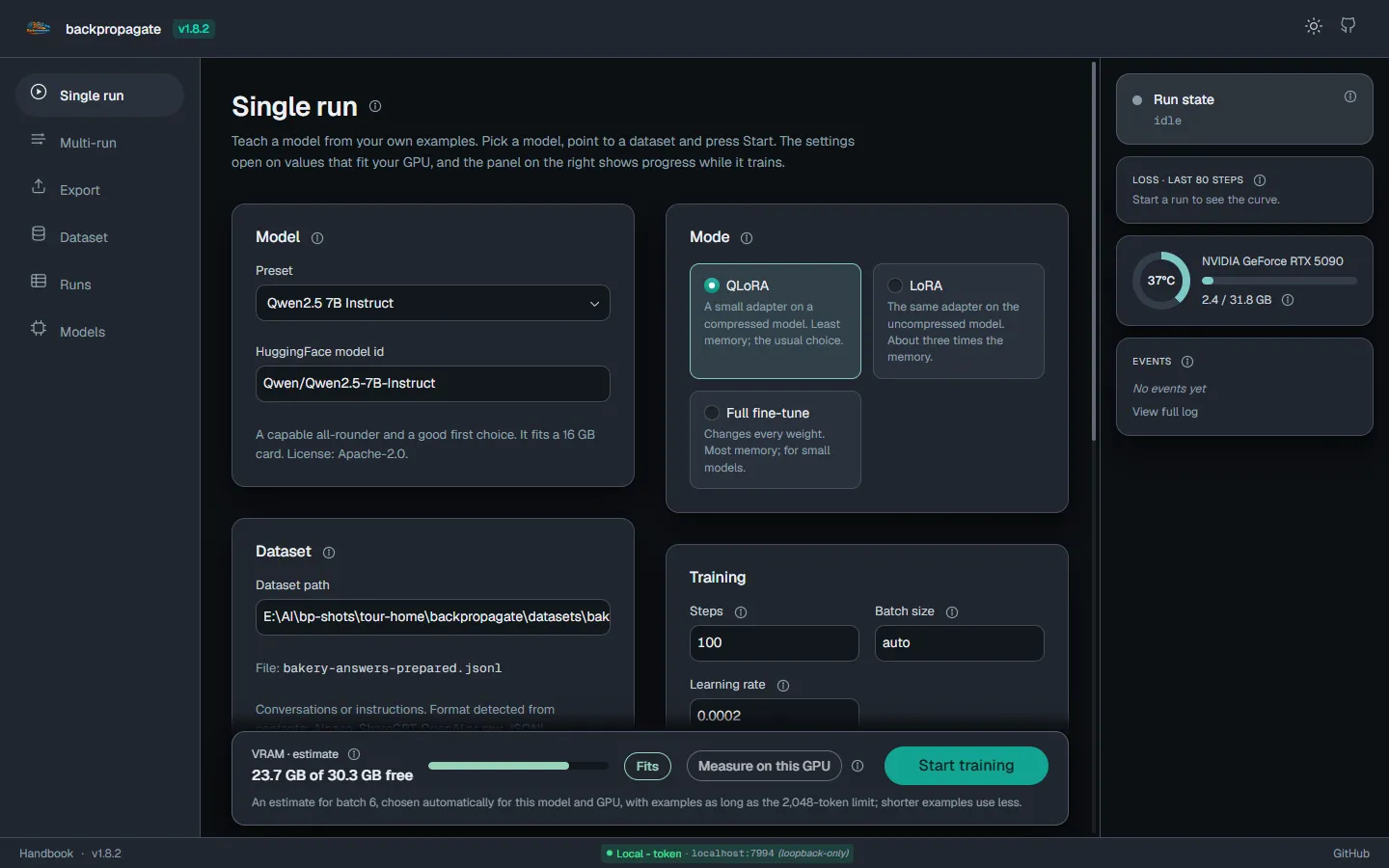Click Measure on this GPU button
This screenshot has height=868, width=1389.
764,766
